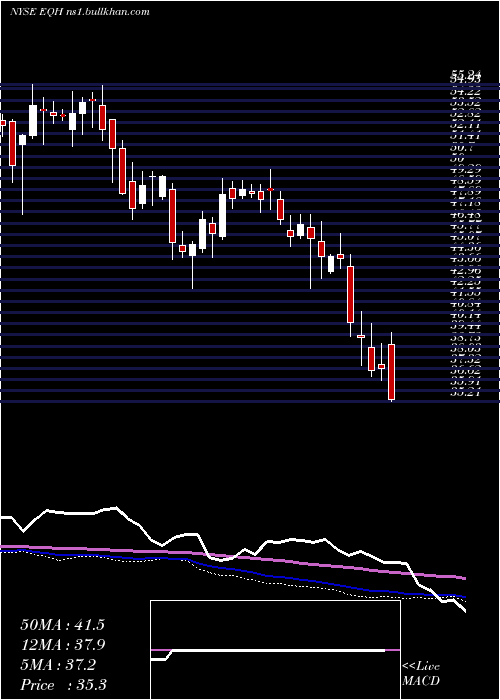The width and height of the screenshot is (500, 700).
Task: Click the 35.91 price axis label
Action: tap(466, 382)
